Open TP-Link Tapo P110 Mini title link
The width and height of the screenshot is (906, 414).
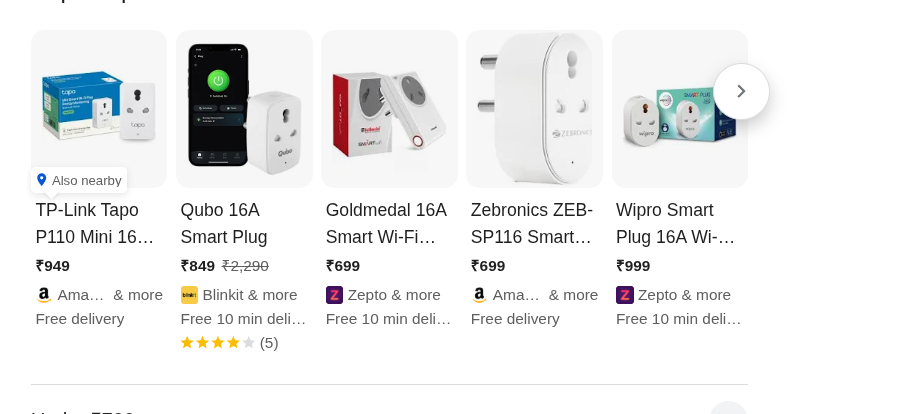96,224
